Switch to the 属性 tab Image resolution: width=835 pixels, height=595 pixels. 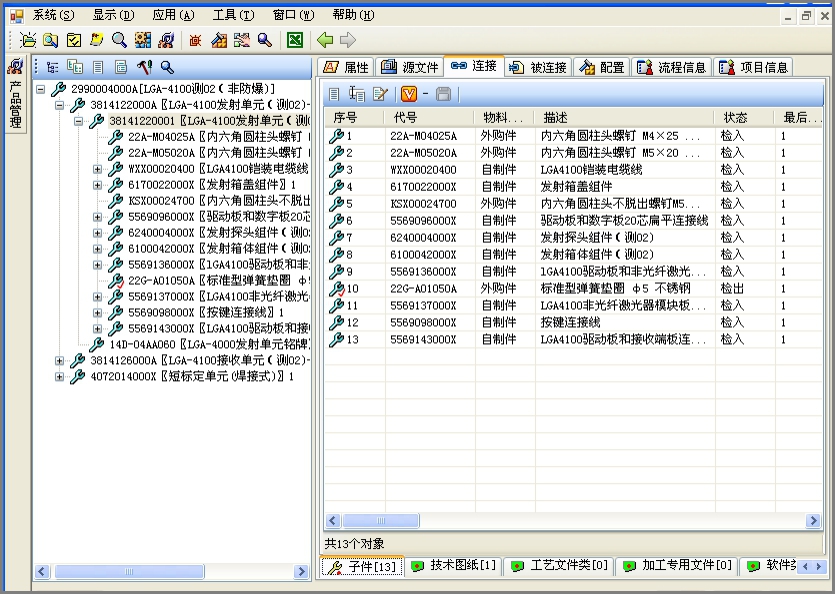(x=346, y=67)
